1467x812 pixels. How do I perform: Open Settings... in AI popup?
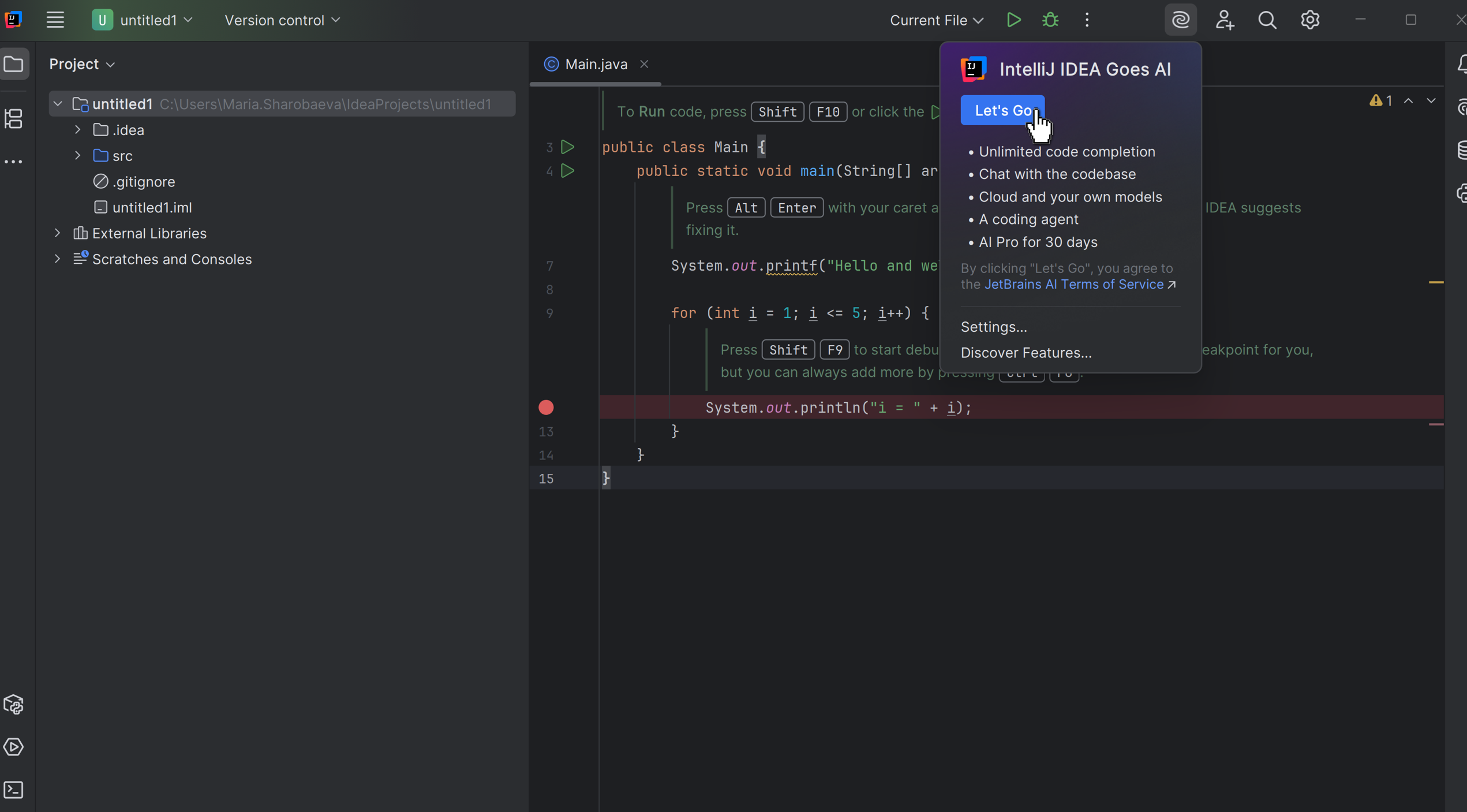[994, 327]
